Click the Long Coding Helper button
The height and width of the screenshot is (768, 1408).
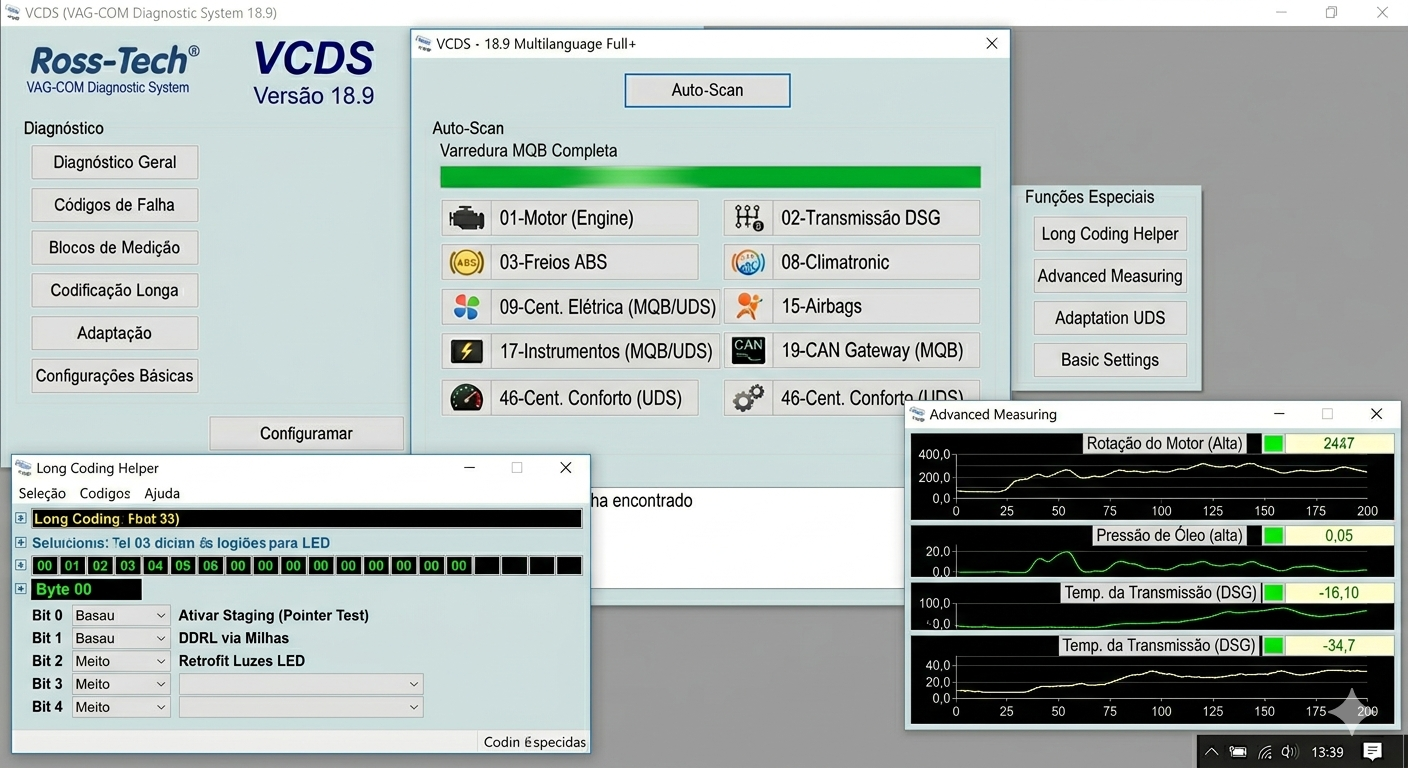point(1109,233)
